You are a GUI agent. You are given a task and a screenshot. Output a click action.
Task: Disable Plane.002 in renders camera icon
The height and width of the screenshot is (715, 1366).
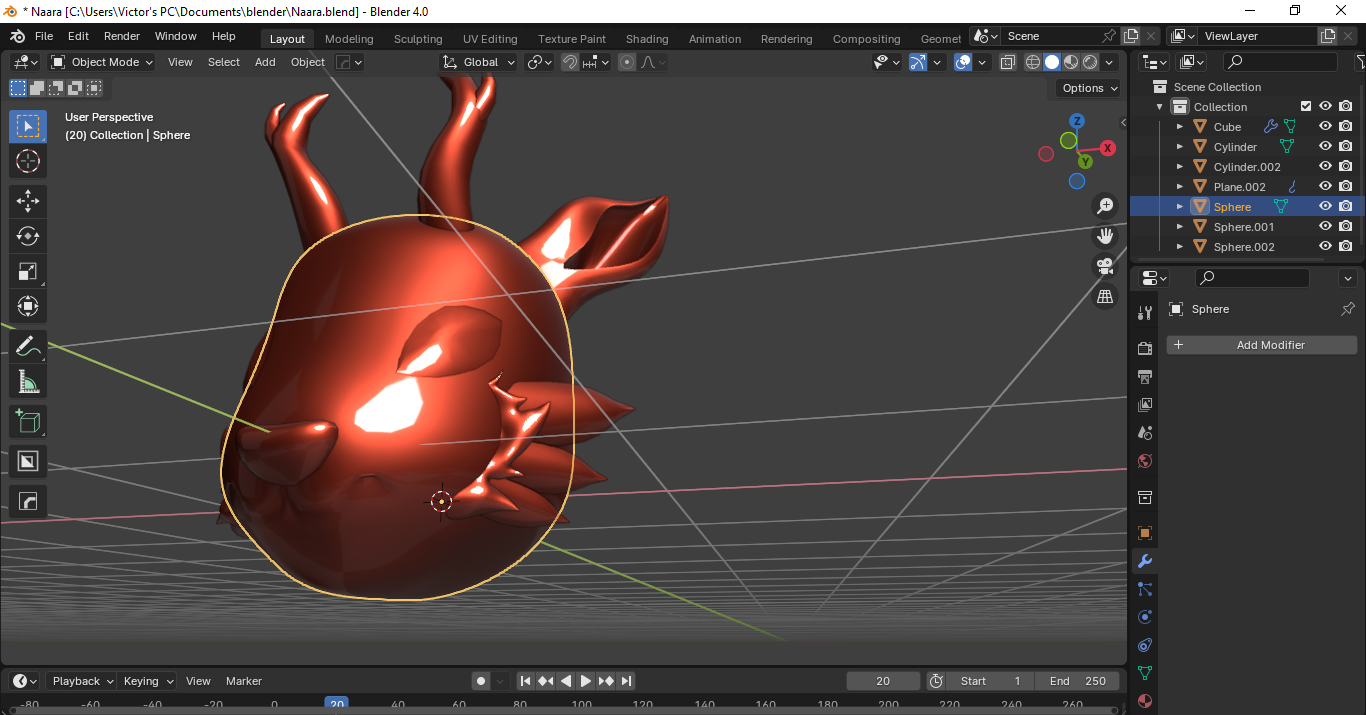1346,186
